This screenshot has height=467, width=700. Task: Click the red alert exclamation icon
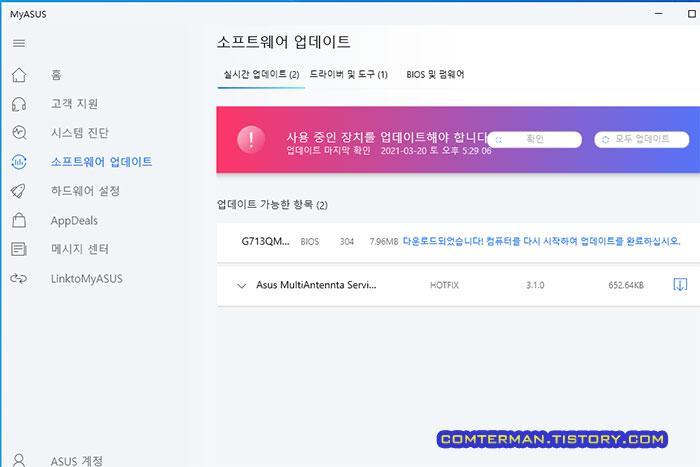point(251,139)
